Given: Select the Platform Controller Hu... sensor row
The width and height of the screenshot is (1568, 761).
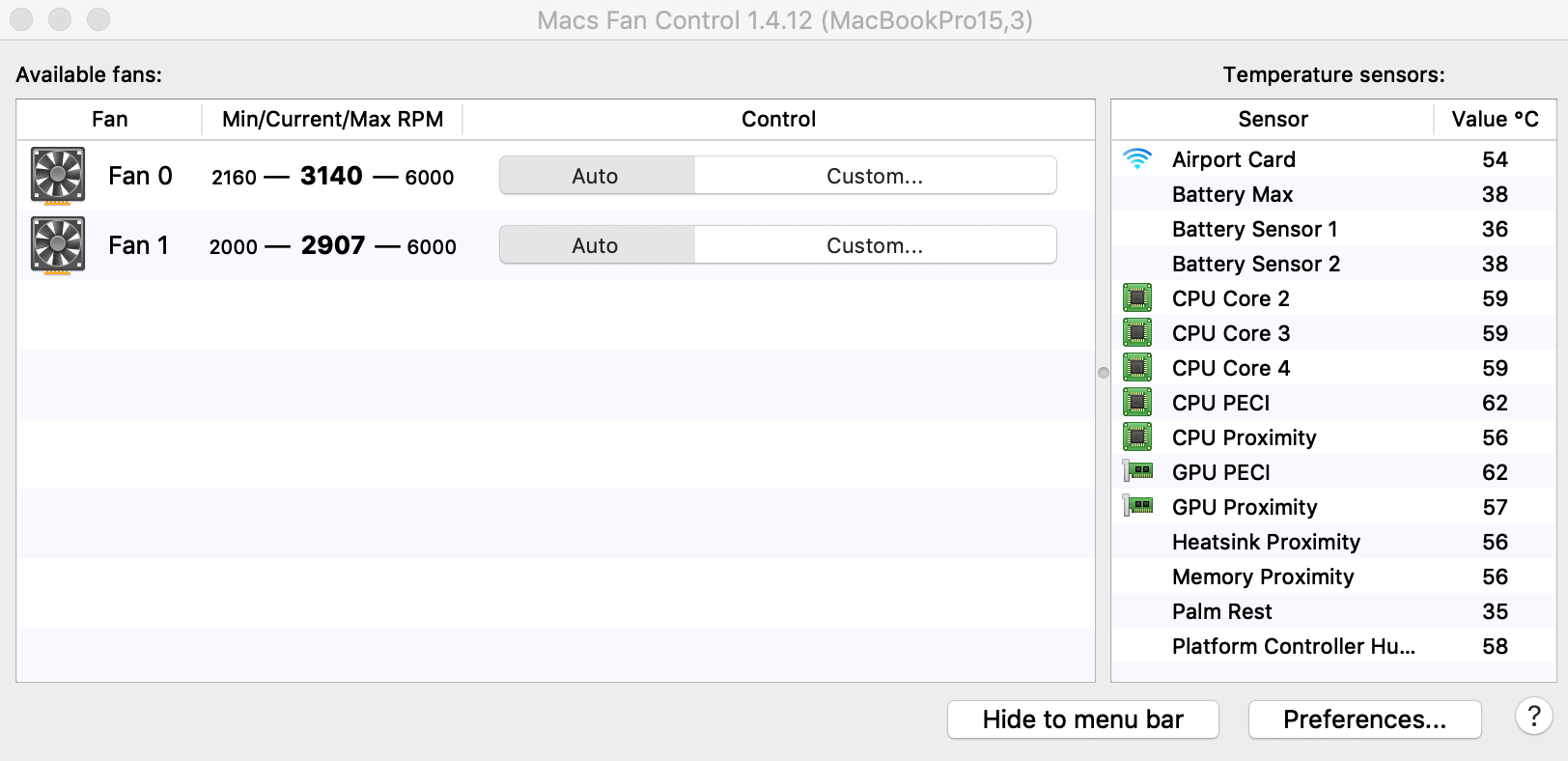Looking at the screenshot, I should pyautogui.click(x=1333, y=646).
